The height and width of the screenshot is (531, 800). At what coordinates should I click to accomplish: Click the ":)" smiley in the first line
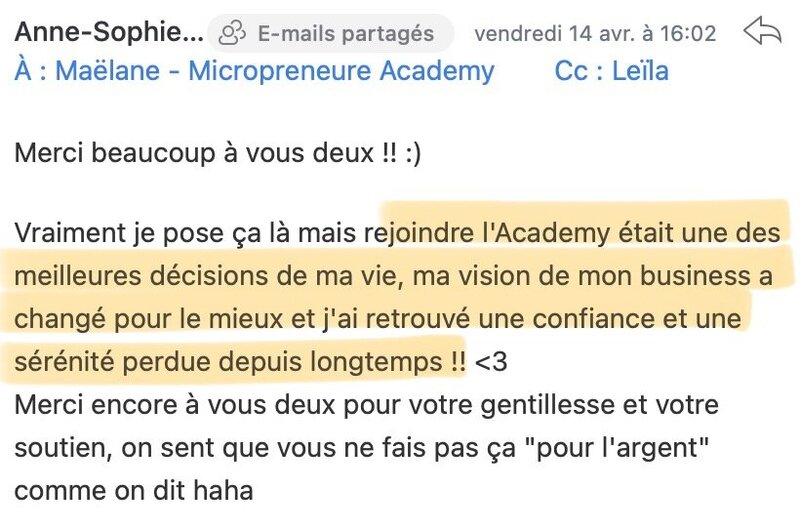tap(413, 154)
